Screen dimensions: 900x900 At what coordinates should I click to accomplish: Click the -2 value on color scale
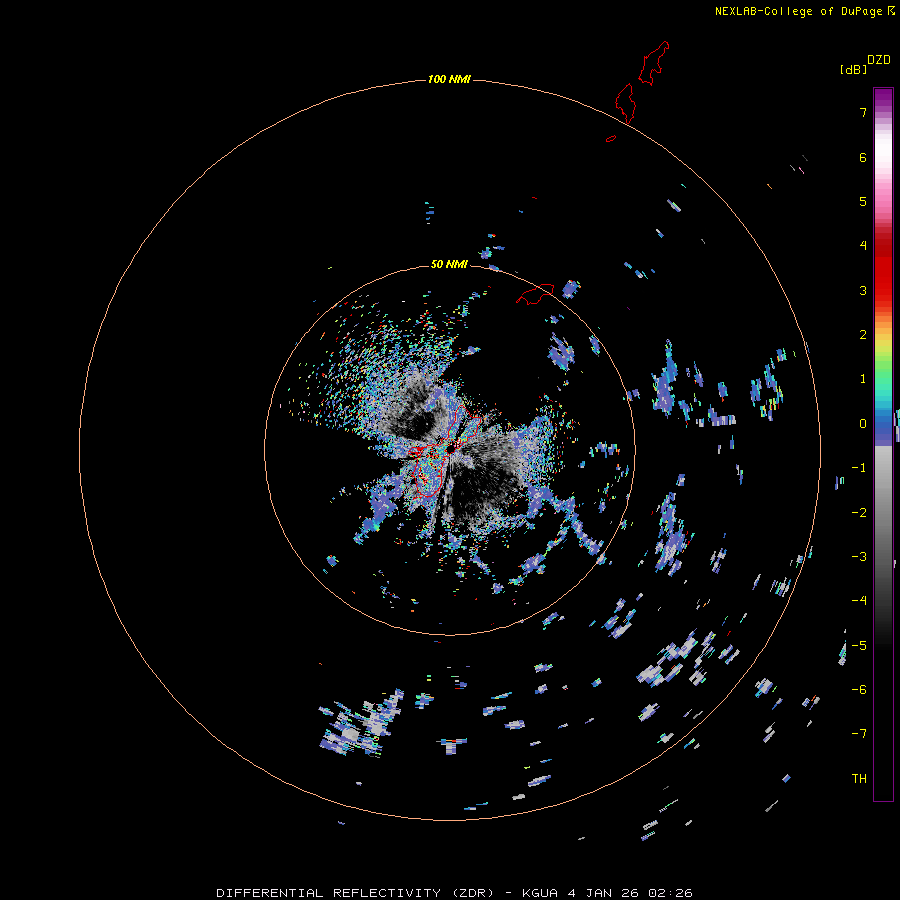pyautogui.click(x=859, y=513)
